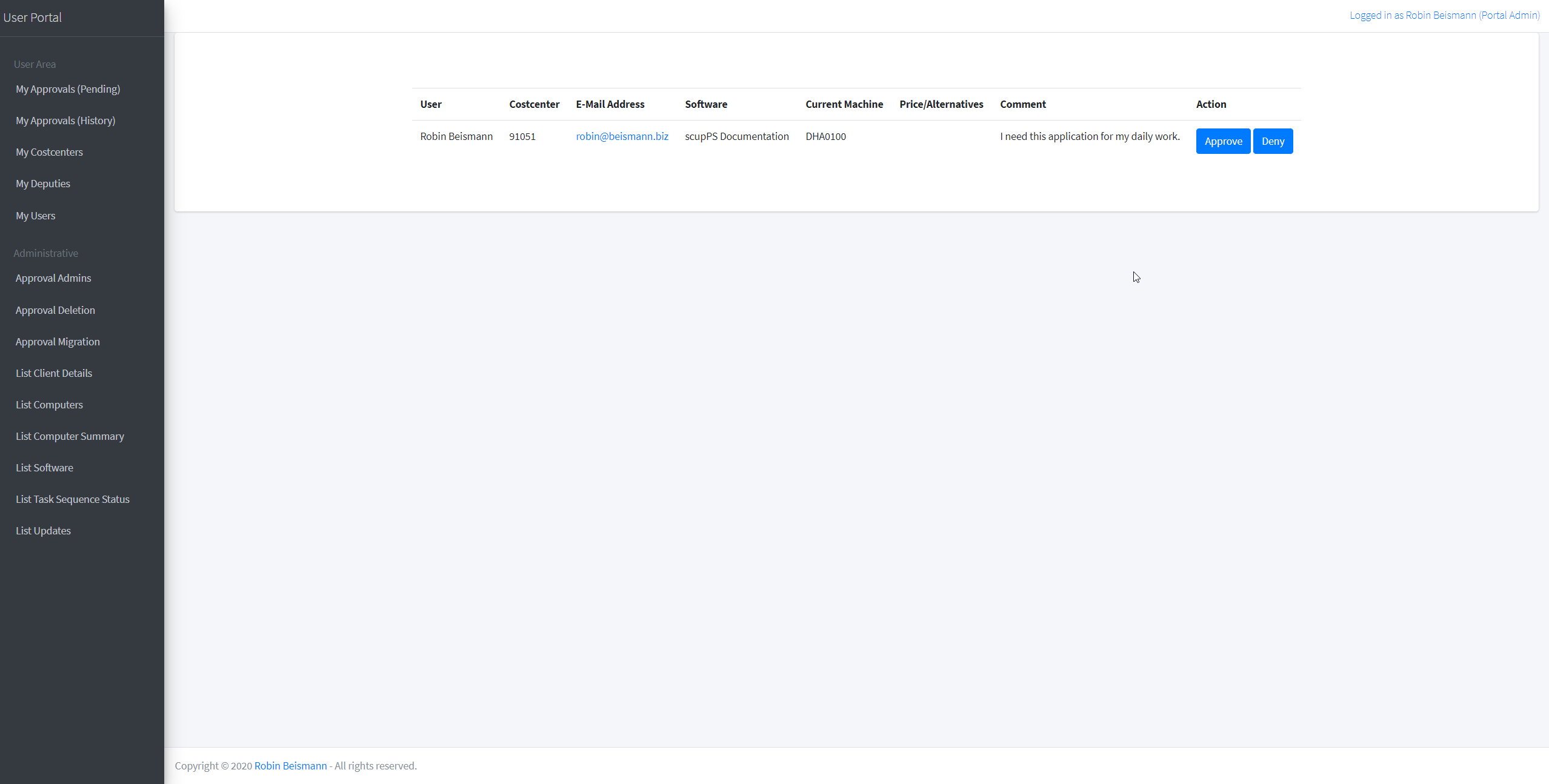Open List Task Sequence Status
This screenshot has width=1549, height=784.
click(73, 499)
